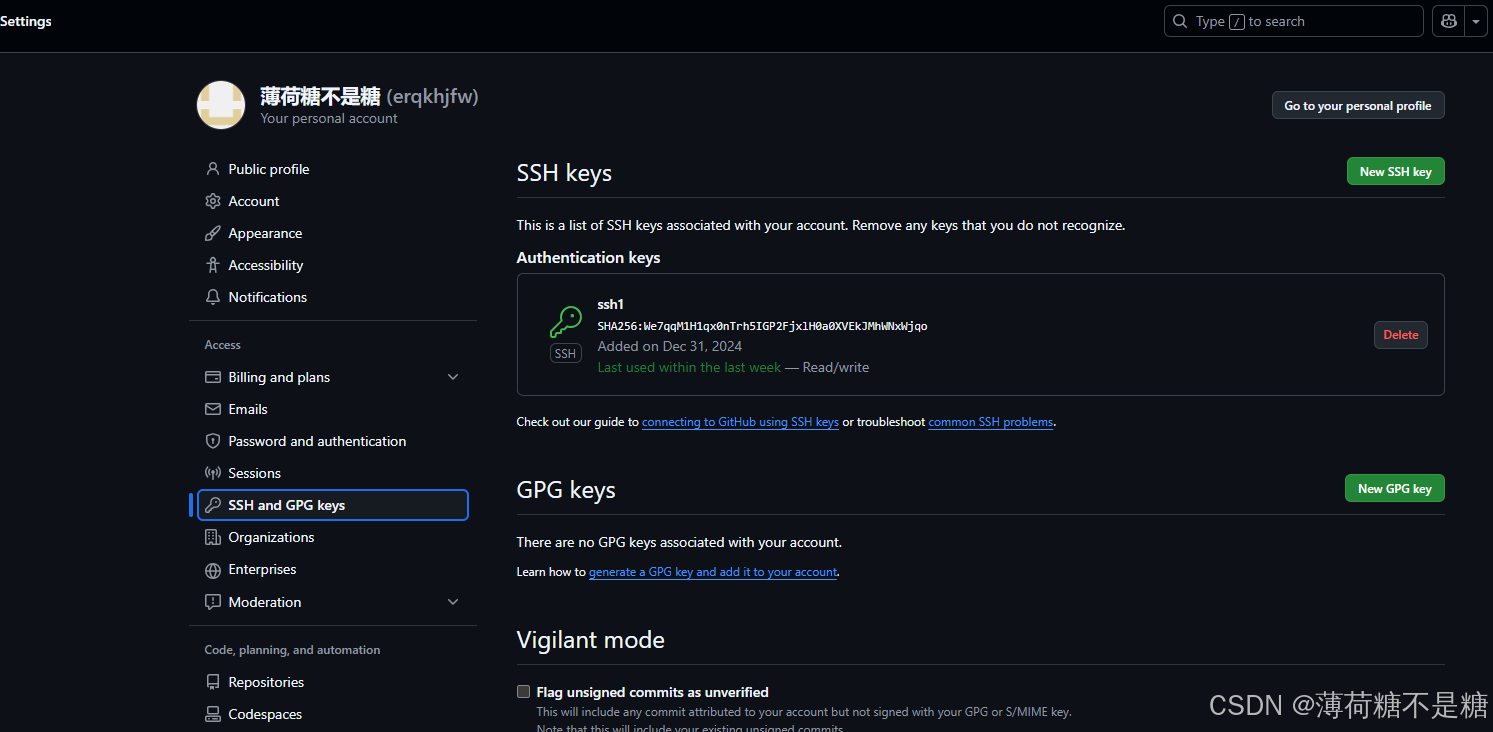Click the Sessions broadcast icon
This screenshot has width=1493, height=732.
coord(212,473)
